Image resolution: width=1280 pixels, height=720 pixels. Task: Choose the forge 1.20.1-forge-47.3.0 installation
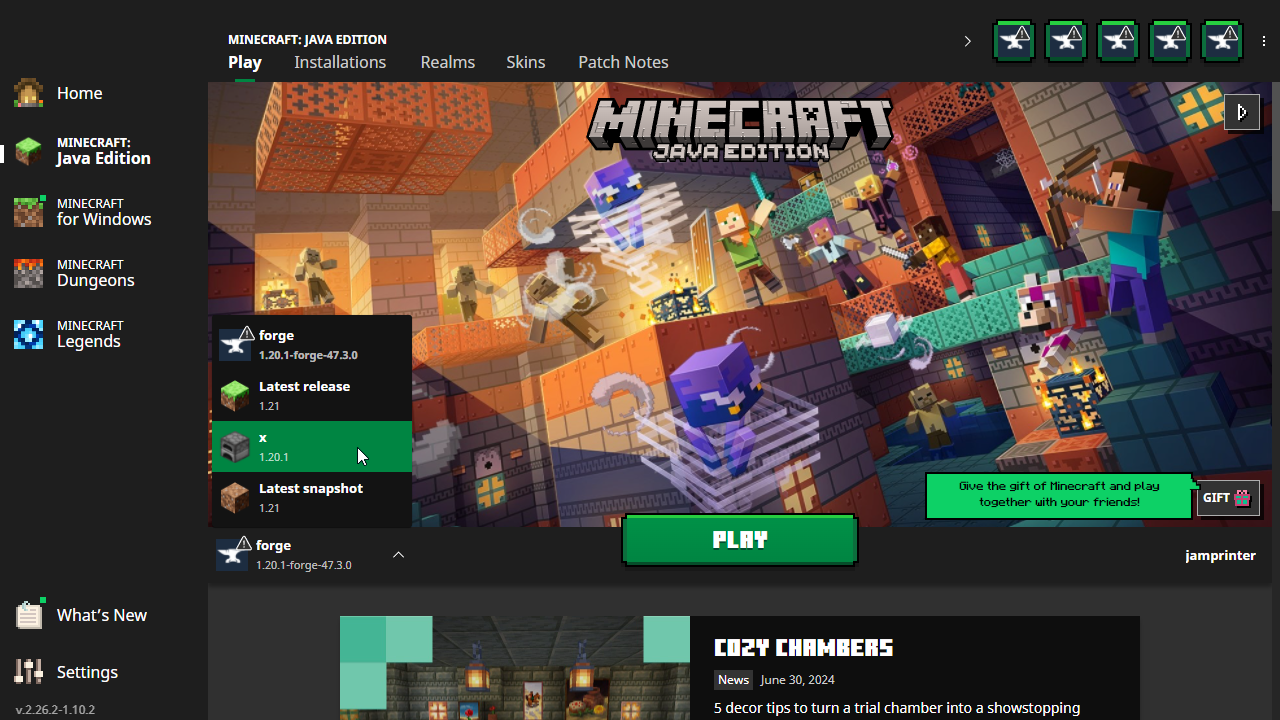pyautogui.click(x=311, y=344)
